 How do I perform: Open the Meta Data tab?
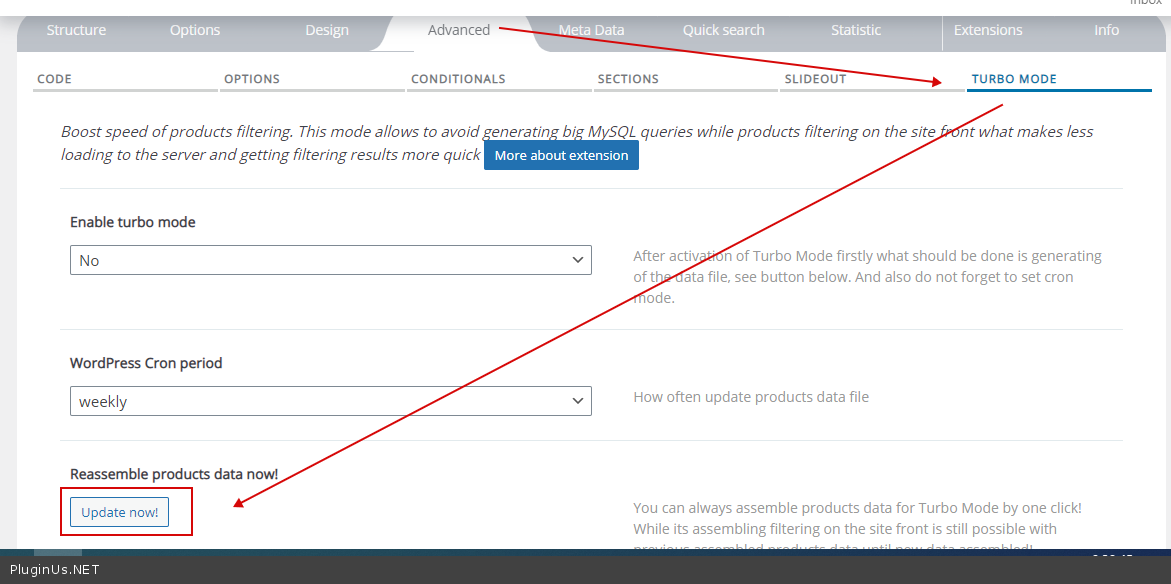pos(591,30)
